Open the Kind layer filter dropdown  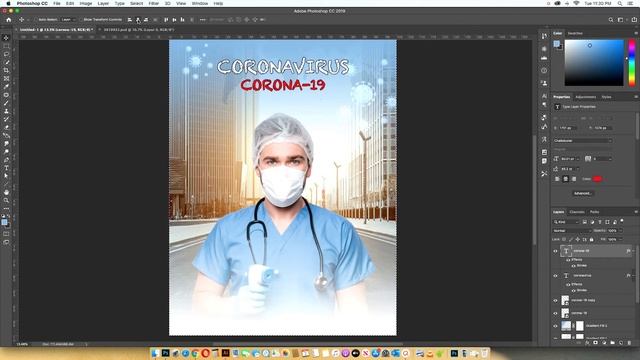click(566, 222)
